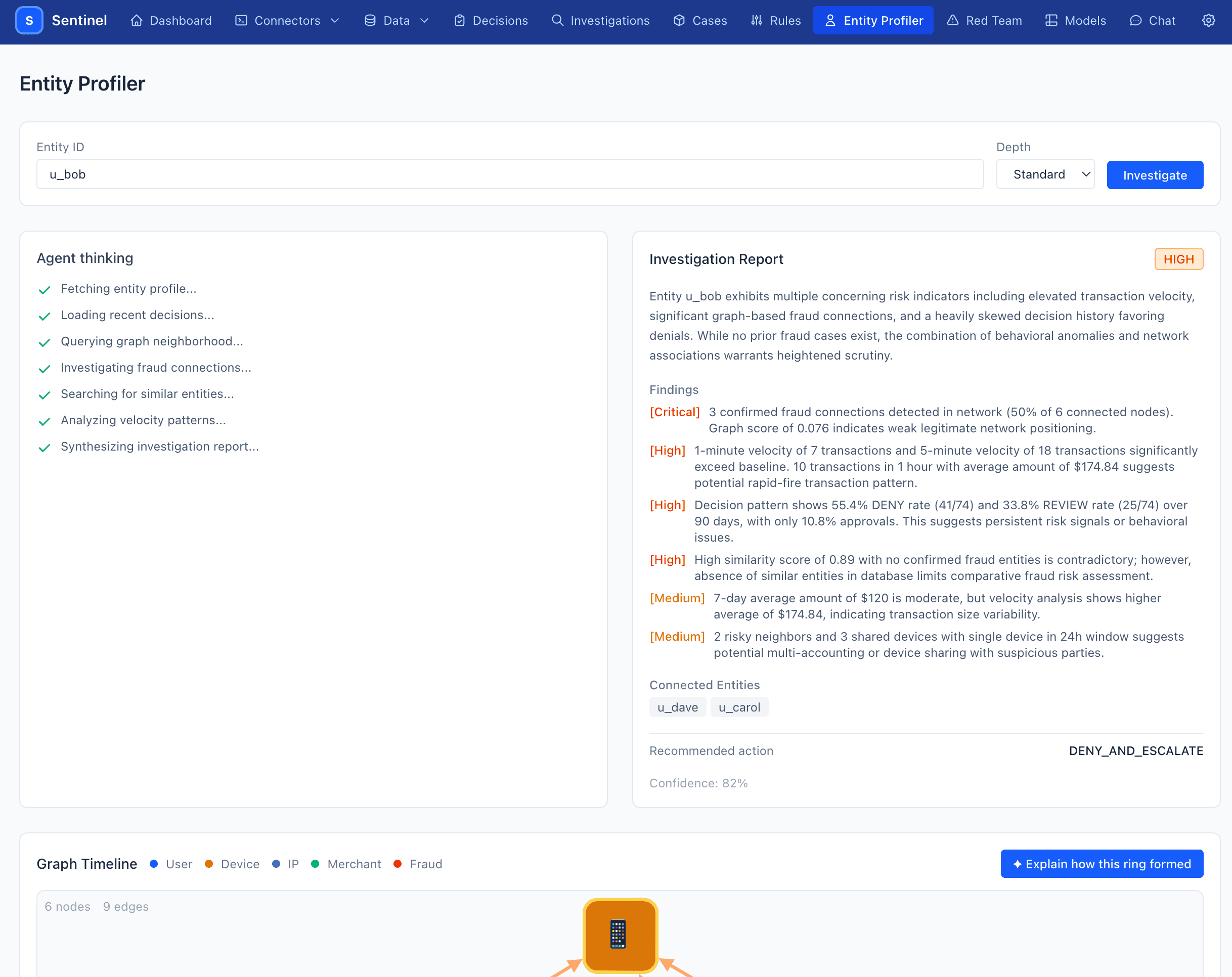Click the Red Team warning icon
Viewport: 1232px width, 977px height.
(x=952, y=21)
